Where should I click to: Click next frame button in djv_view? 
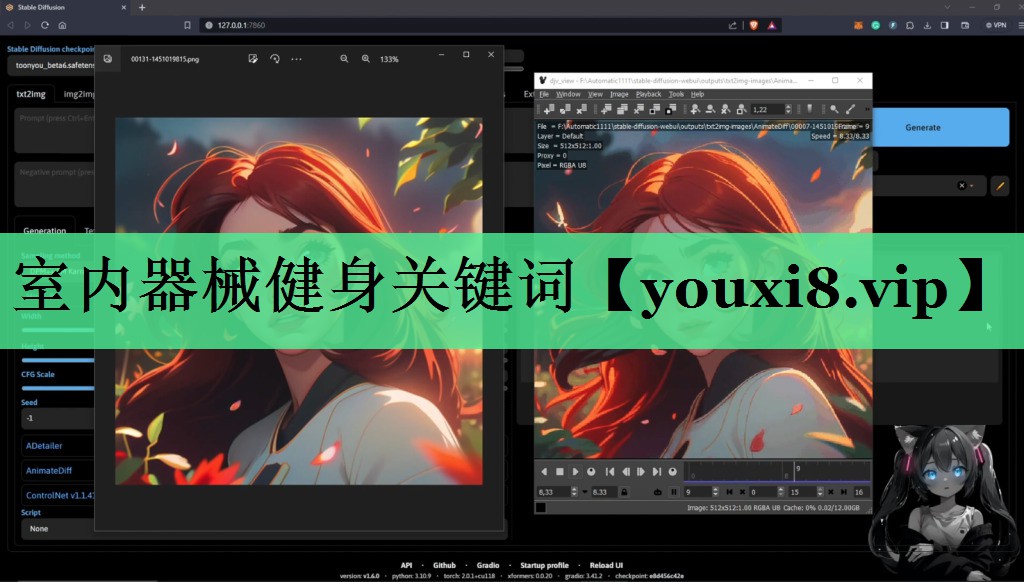coord(641,472)
